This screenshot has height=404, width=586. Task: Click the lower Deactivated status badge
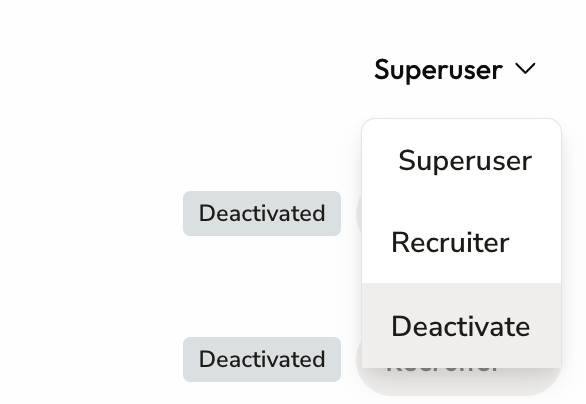262,360
